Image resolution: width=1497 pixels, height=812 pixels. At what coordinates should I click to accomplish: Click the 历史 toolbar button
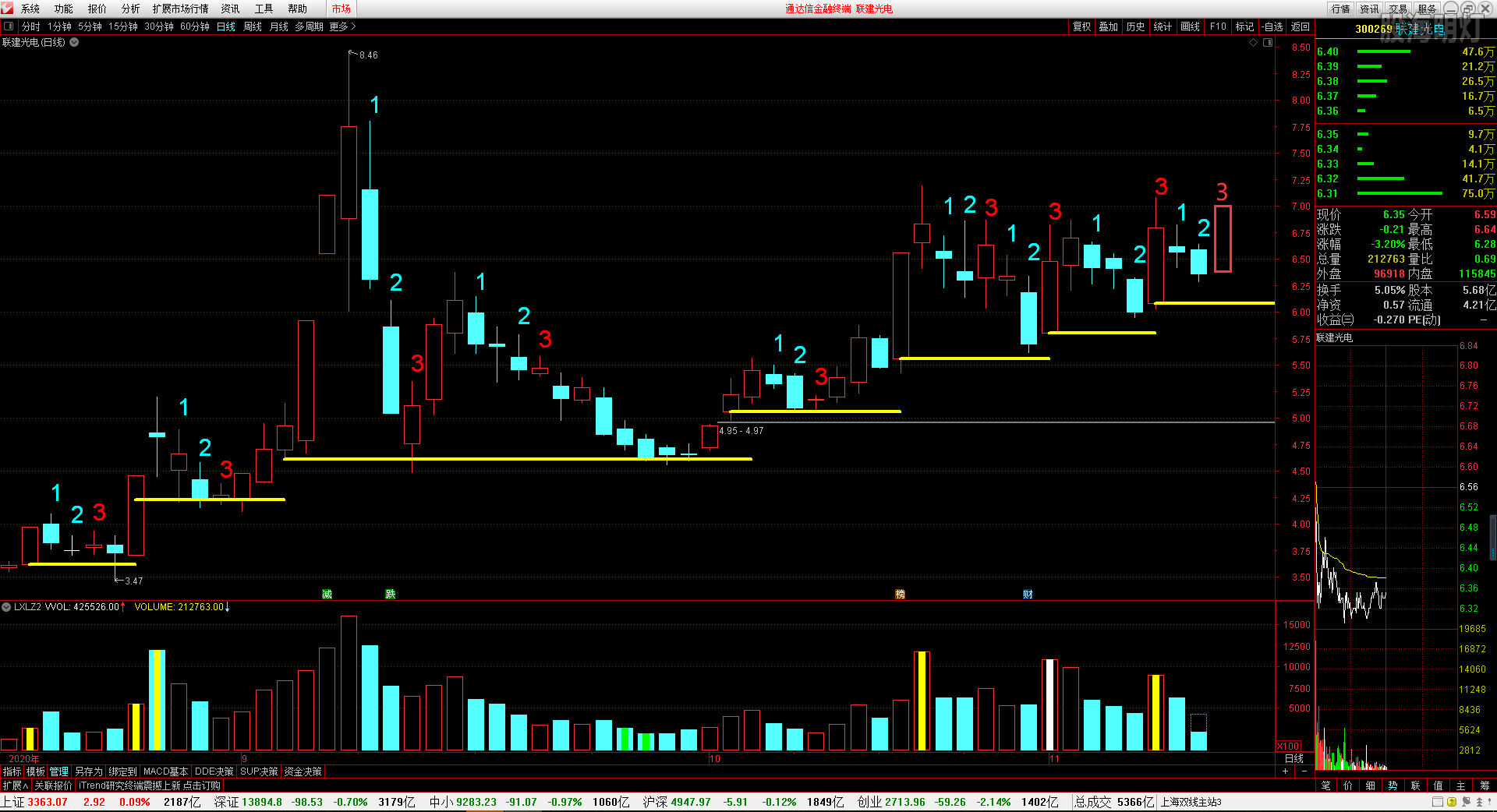point(1136,26)
